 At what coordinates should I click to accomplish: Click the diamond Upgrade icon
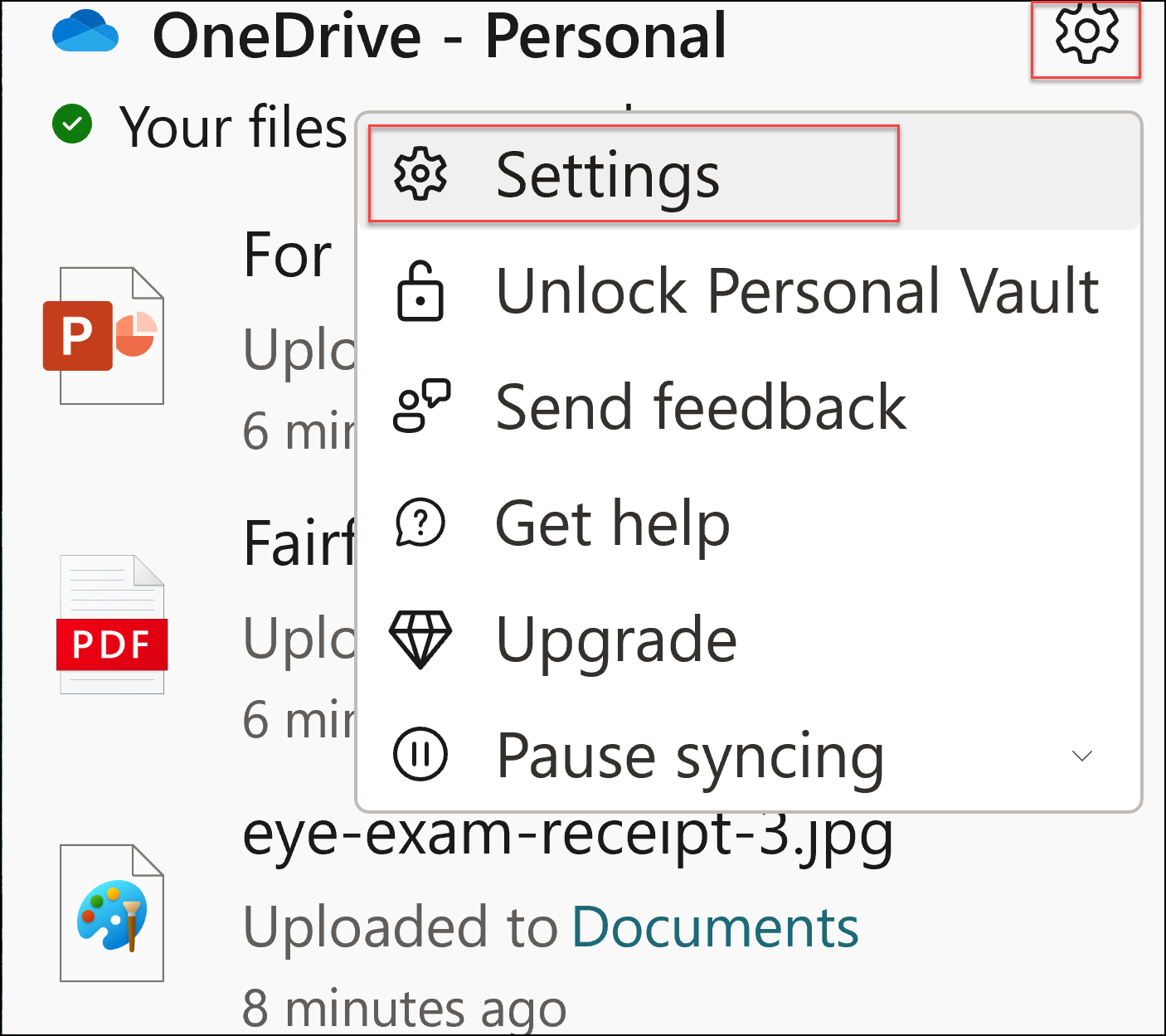coord(420,640)
